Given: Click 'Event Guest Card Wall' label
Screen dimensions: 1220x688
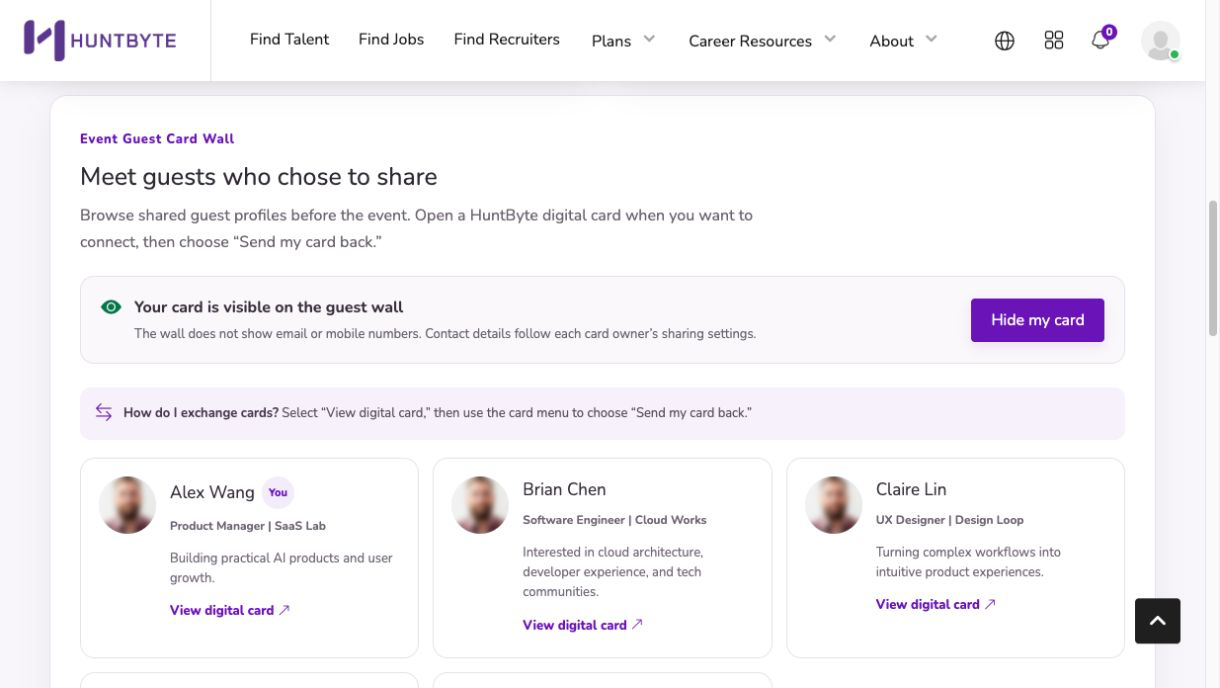Looking at the screenshot, I should [x=157, y=139].
